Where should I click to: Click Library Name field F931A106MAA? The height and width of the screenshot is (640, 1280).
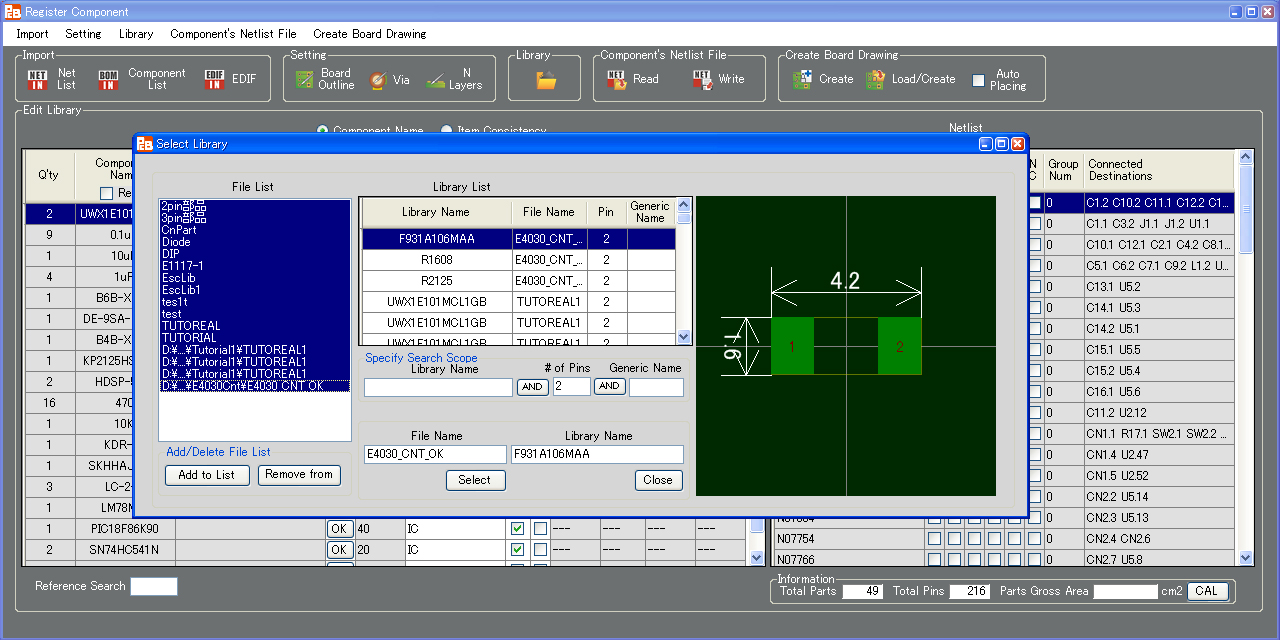tap(597, 454)
